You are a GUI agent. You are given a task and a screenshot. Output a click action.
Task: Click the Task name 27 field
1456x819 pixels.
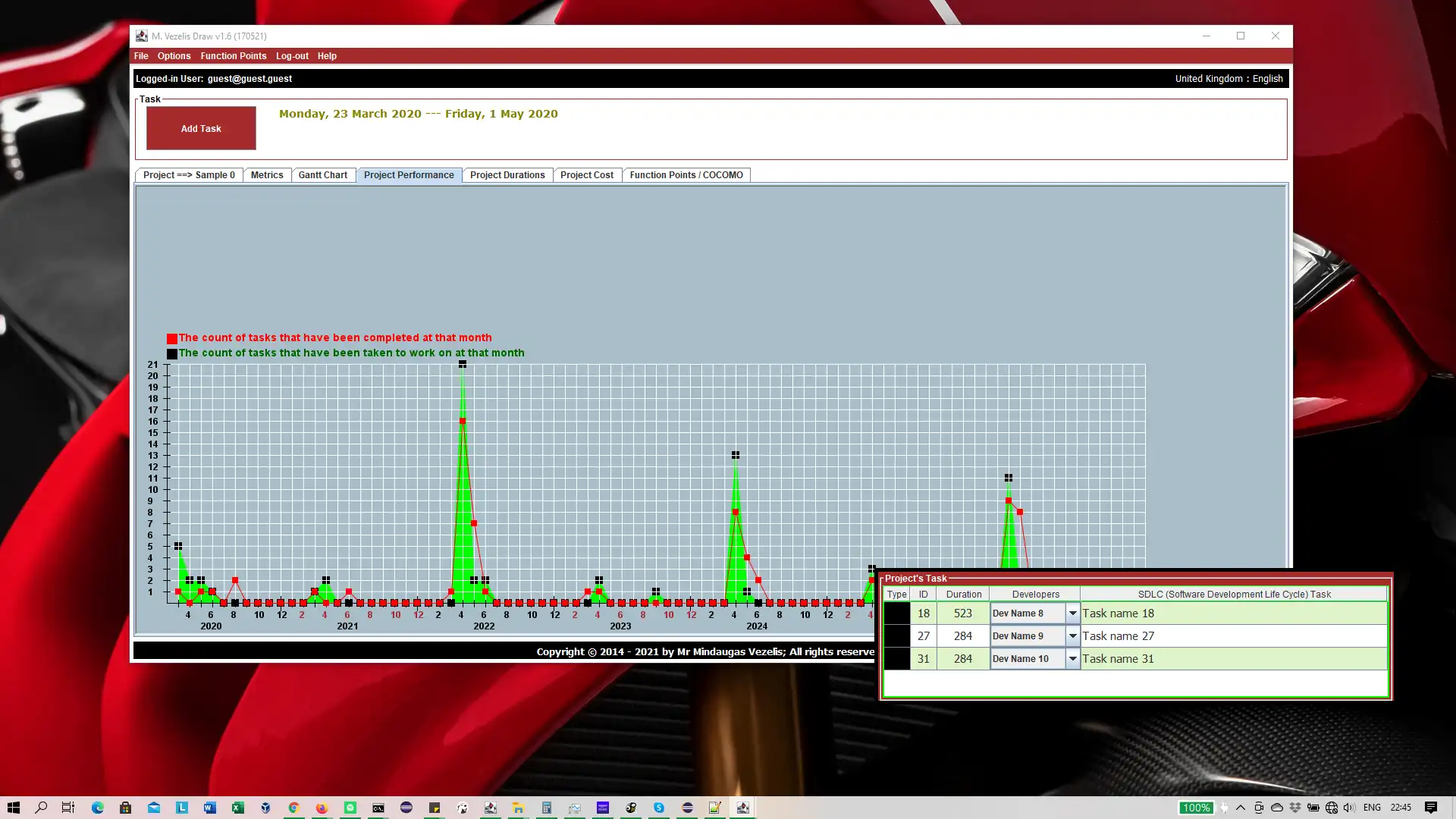pyautogui.click(x=1233, y=636)
